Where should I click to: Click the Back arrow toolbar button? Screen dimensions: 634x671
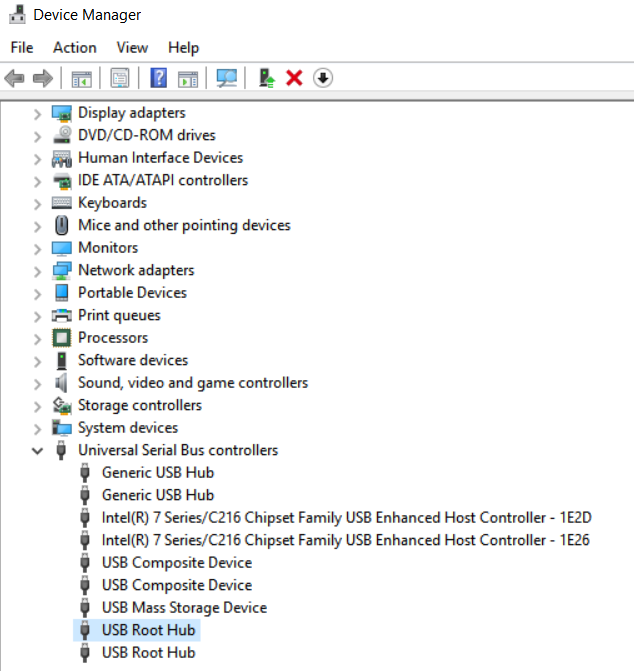coord(14,78)
